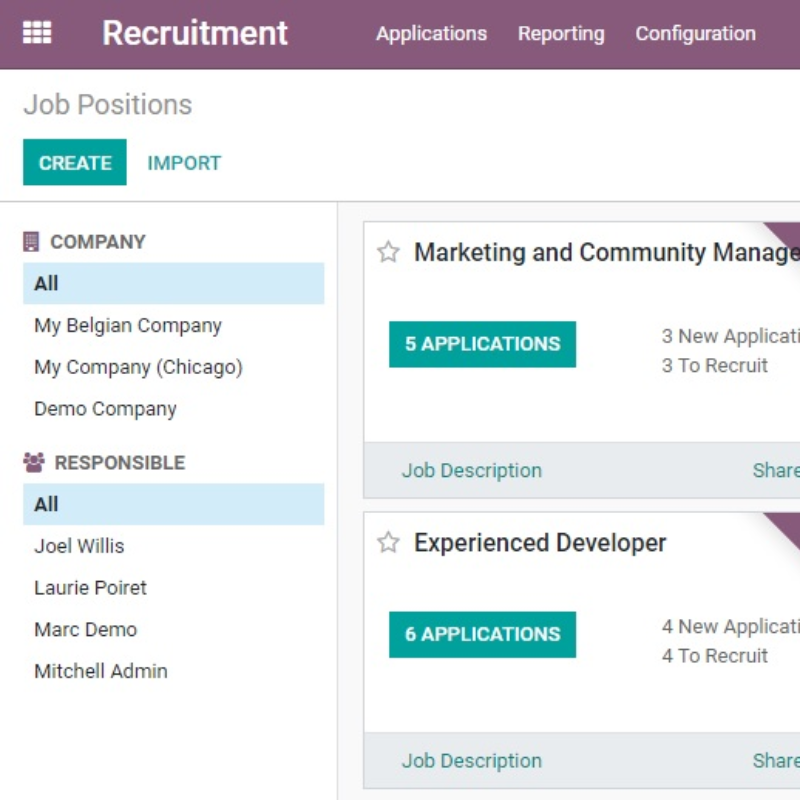Expand the Configuration menu

(695, 34)
